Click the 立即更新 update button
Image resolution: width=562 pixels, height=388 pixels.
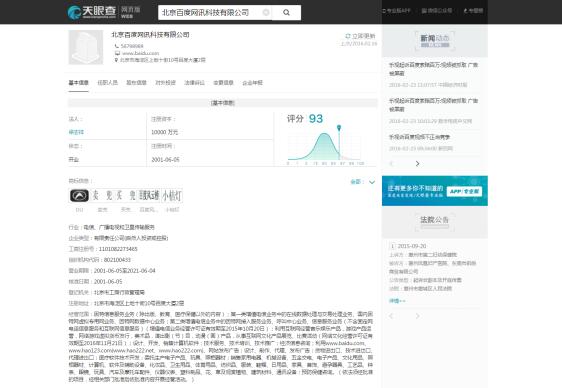point(360,36)
